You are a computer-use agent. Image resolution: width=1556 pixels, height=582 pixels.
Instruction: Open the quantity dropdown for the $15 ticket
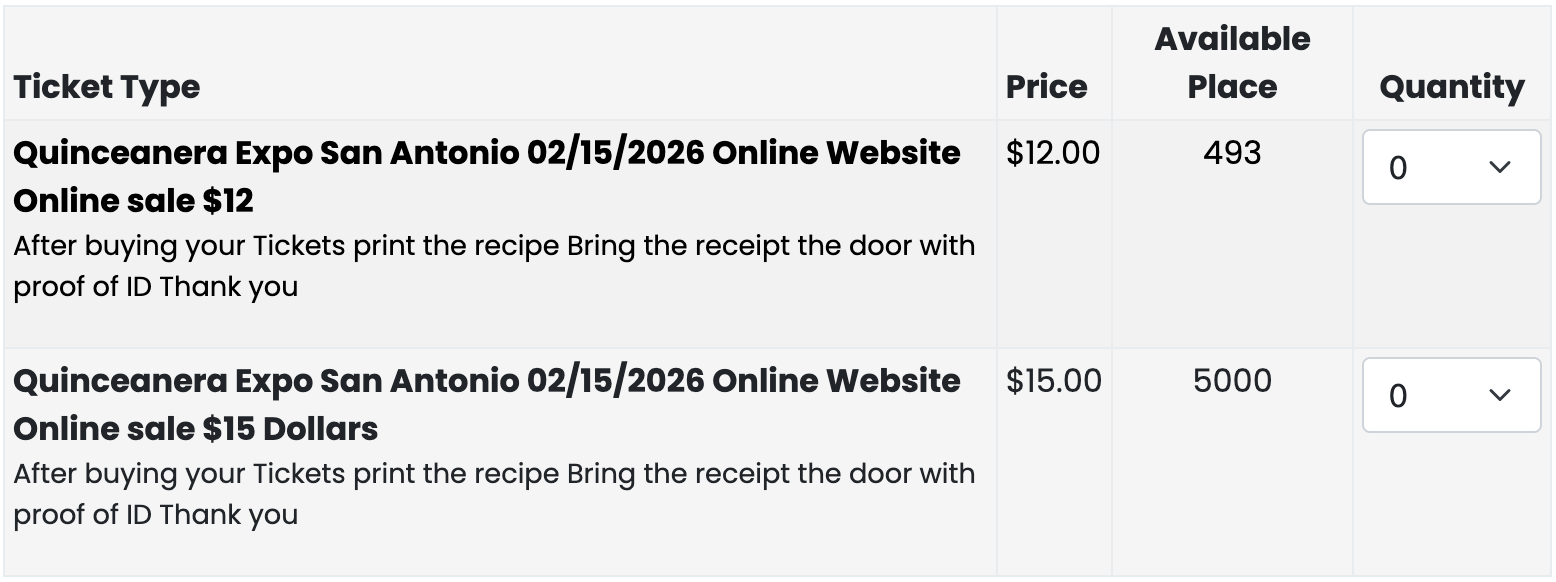(x=1451, y=395)
